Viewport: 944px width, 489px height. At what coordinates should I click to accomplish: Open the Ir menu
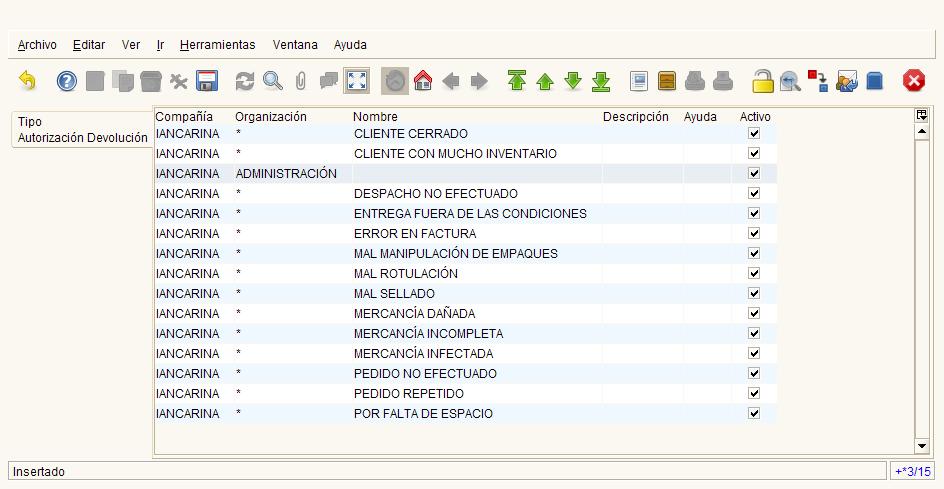click(x=160, y=45)
